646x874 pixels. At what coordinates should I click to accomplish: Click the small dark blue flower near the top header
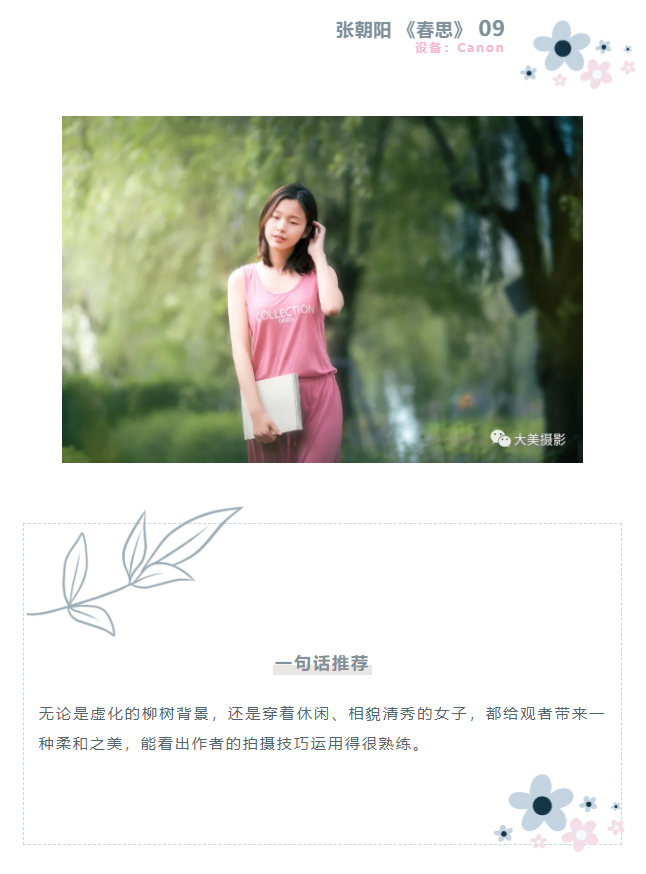tap(528, 72)
